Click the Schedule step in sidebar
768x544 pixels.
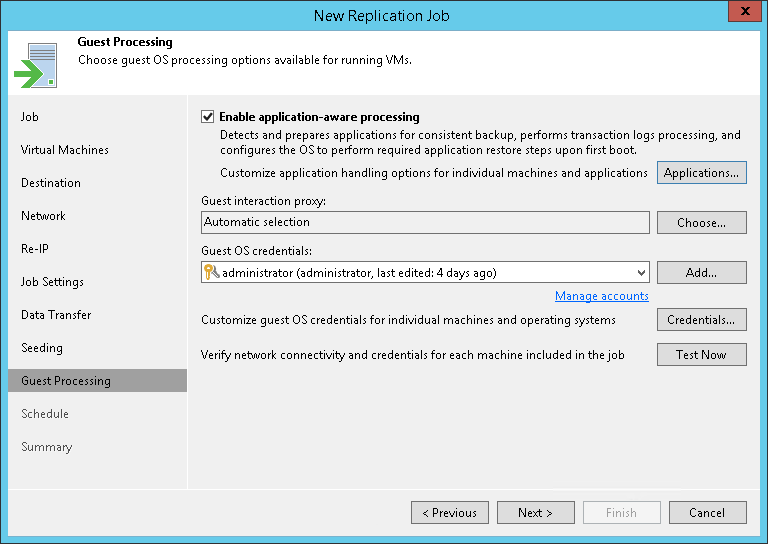45,414
